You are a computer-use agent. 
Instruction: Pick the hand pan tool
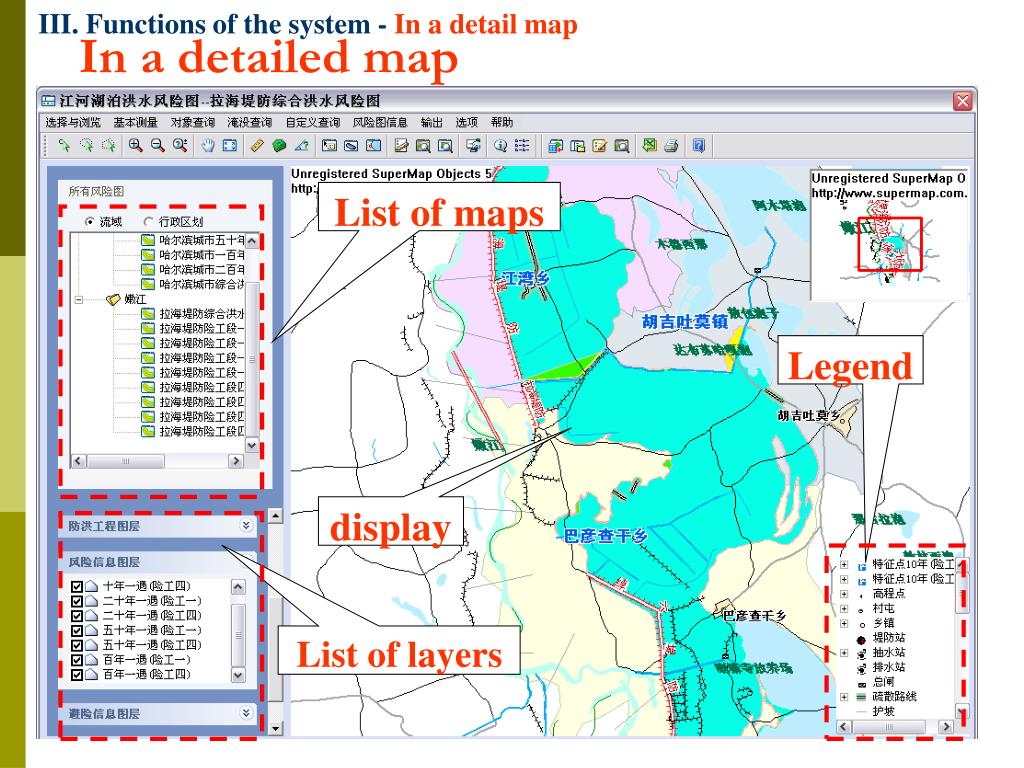tap(208, 145)
